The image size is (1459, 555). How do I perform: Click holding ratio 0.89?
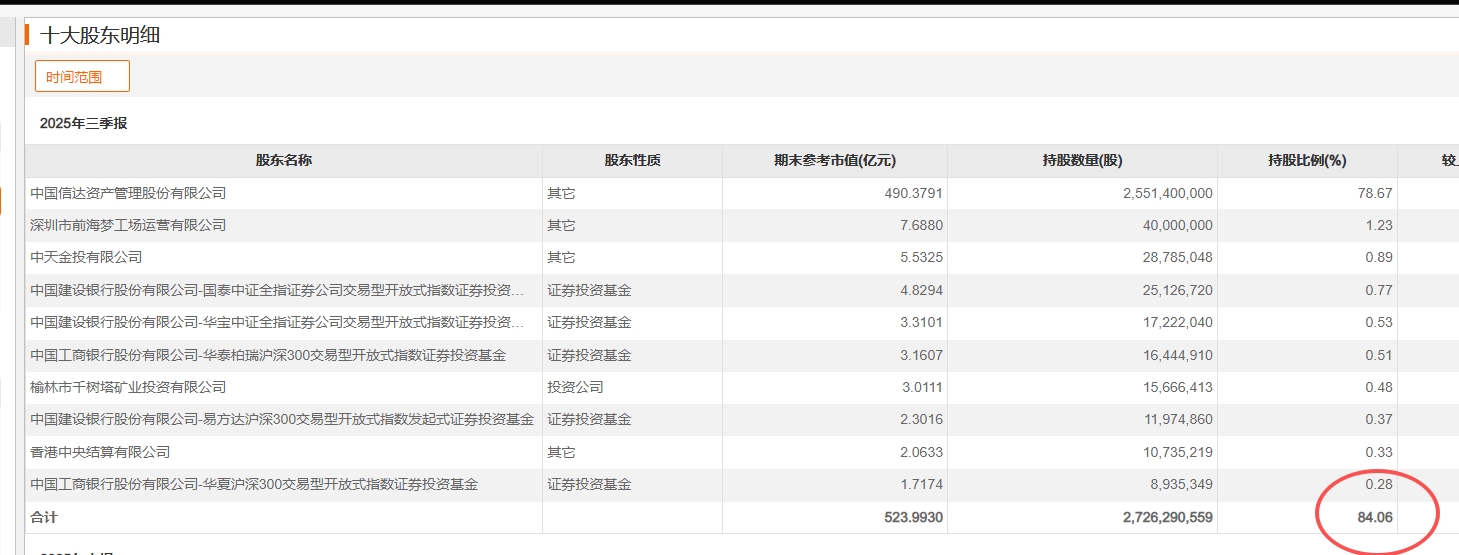tap(1379, 257)
